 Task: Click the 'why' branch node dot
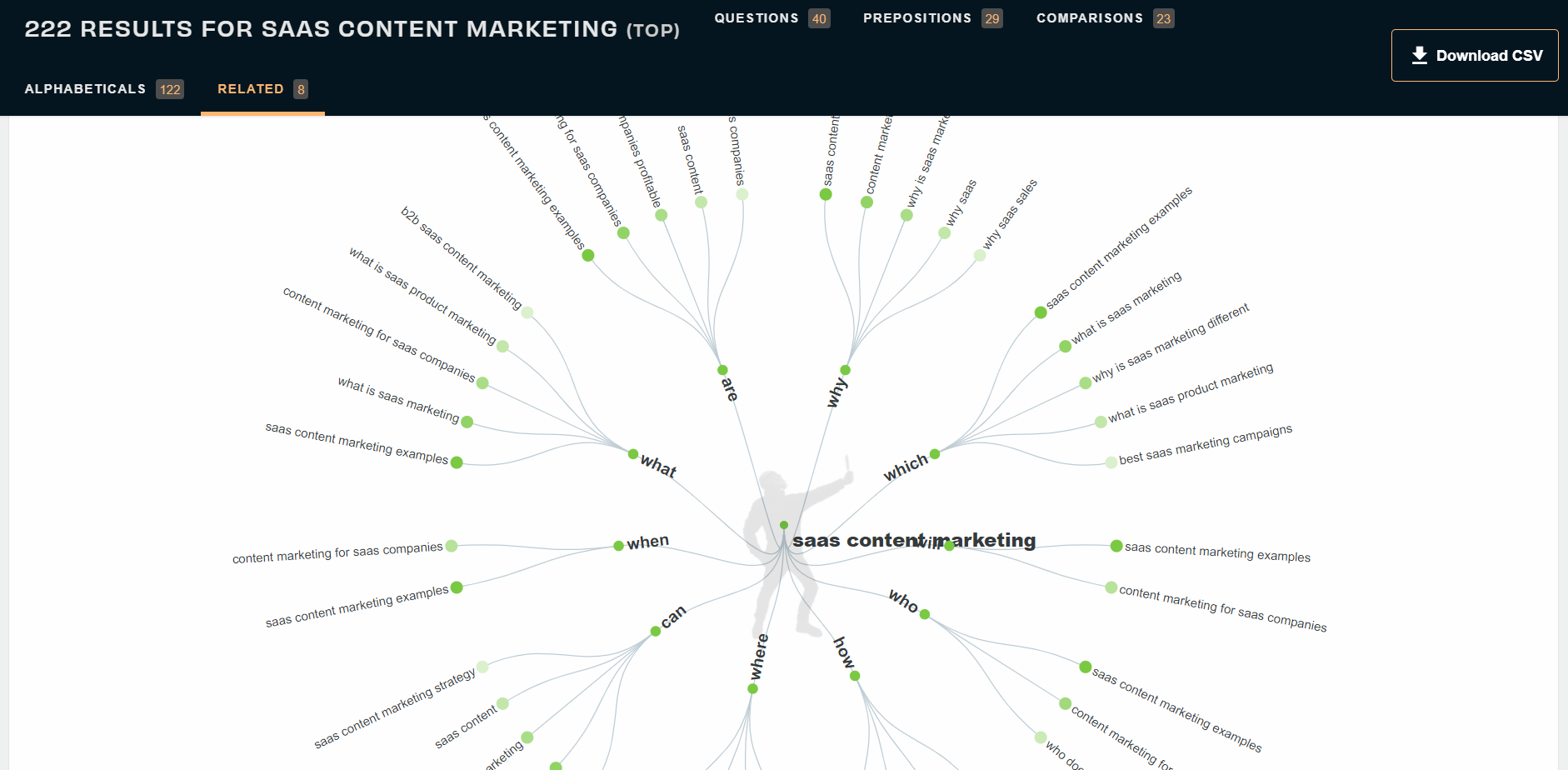coord(846,370)
